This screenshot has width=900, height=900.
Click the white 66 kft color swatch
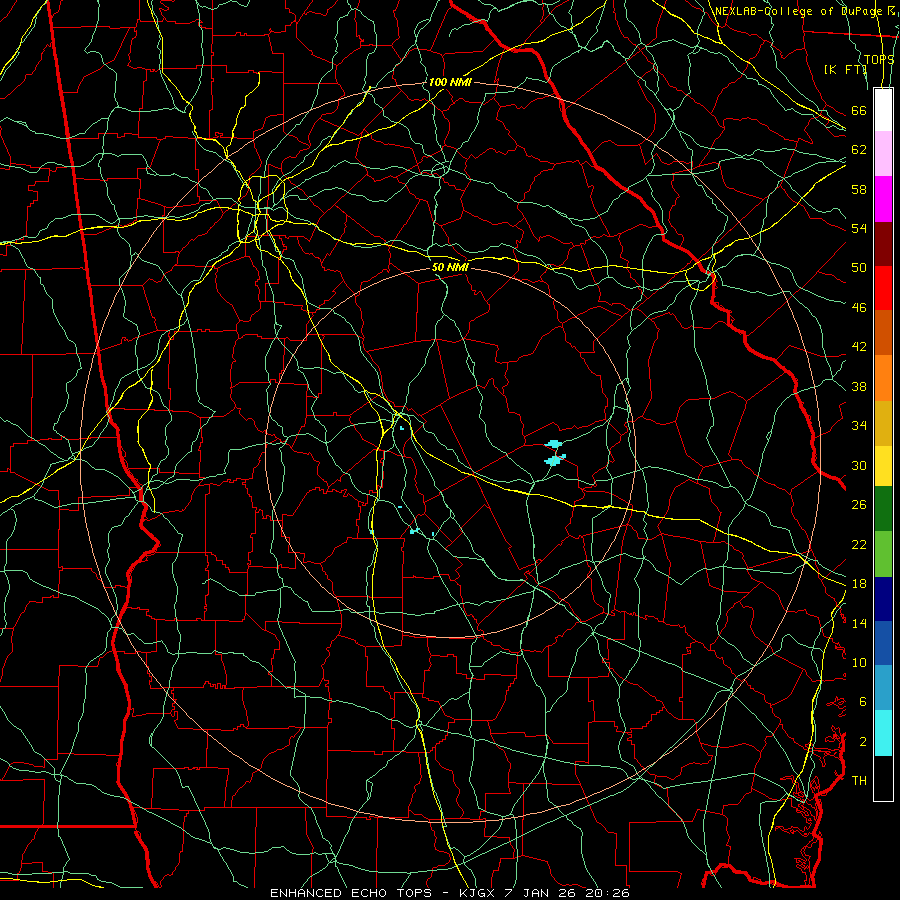(x=883, y=110)
